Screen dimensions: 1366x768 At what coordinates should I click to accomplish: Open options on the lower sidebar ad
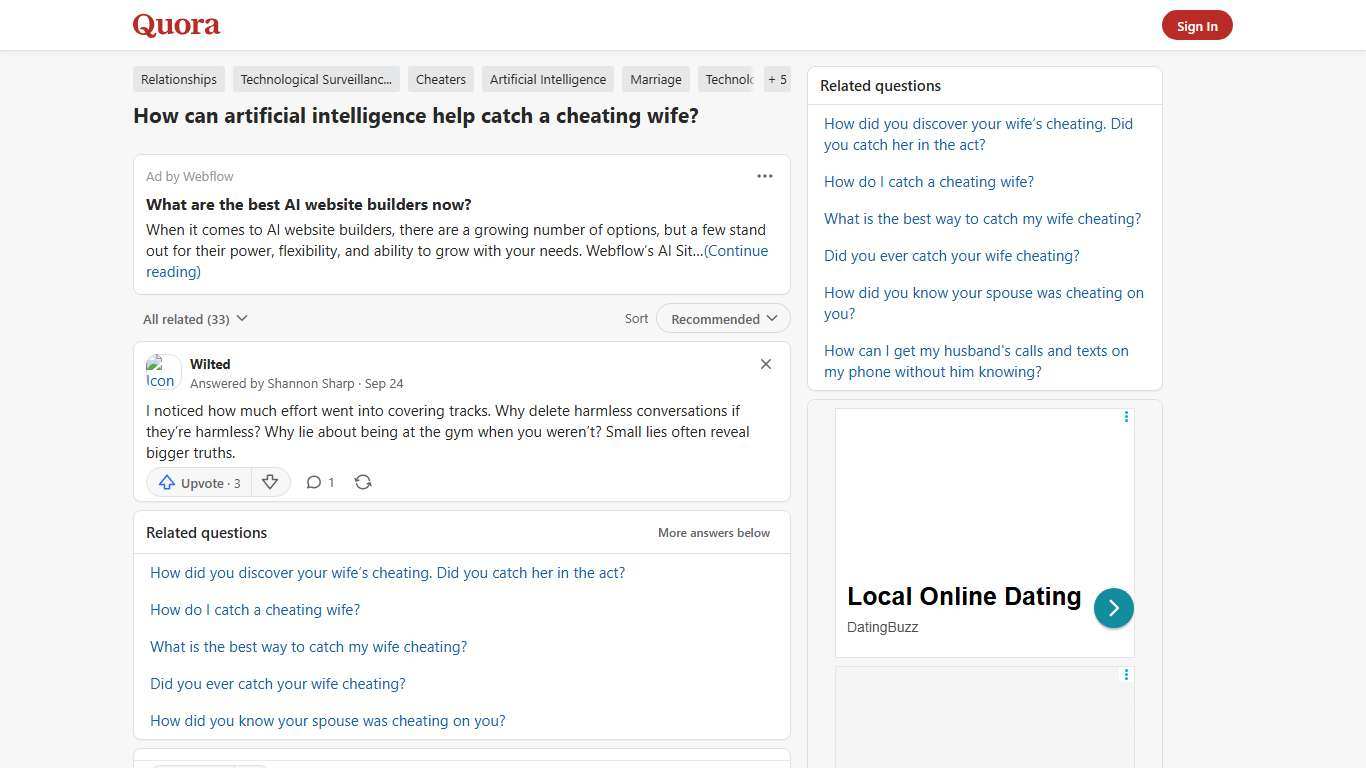tap(1126, 675)
